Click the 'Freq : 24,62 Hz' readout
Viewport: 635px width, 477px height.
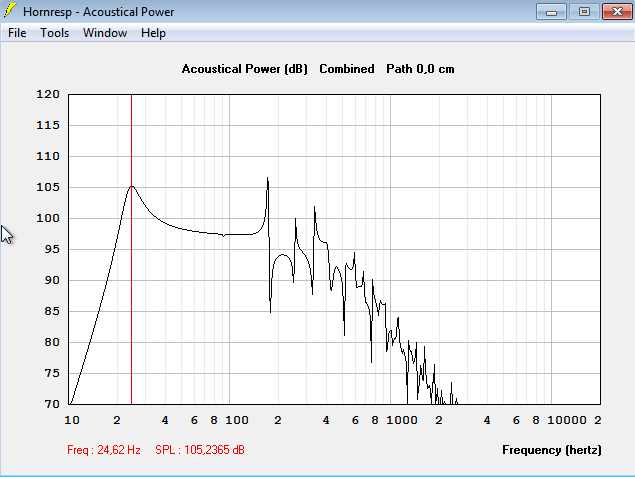coord(104,450)
